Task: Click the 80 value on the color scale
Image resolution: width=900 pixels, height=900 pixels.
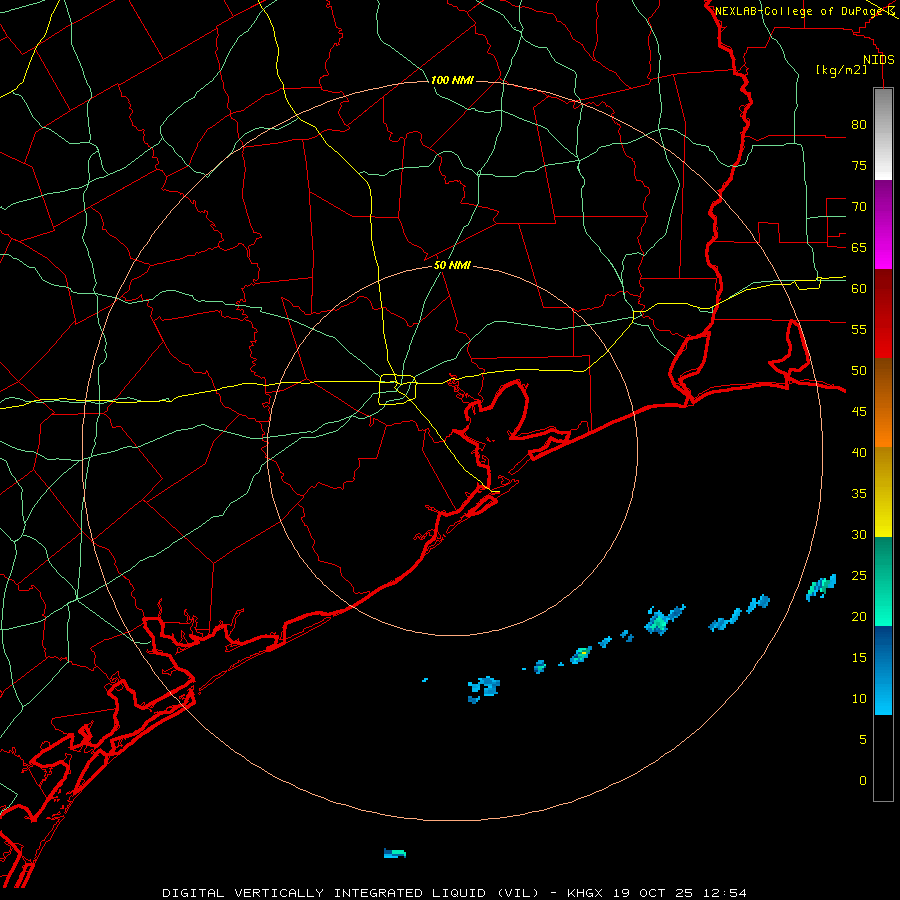Action: point(859,125)
